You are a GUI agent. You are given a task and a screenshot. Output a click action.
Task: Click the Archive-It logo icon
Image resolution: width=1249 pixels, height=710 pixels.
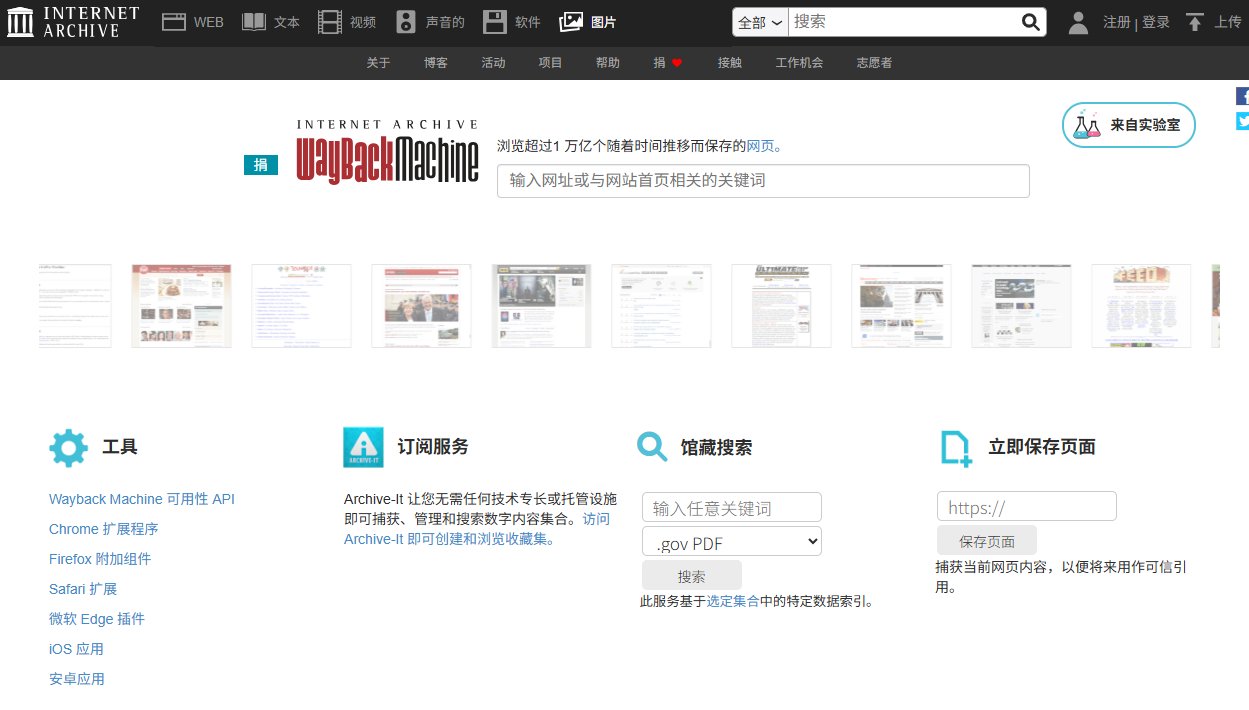(363, 448)
